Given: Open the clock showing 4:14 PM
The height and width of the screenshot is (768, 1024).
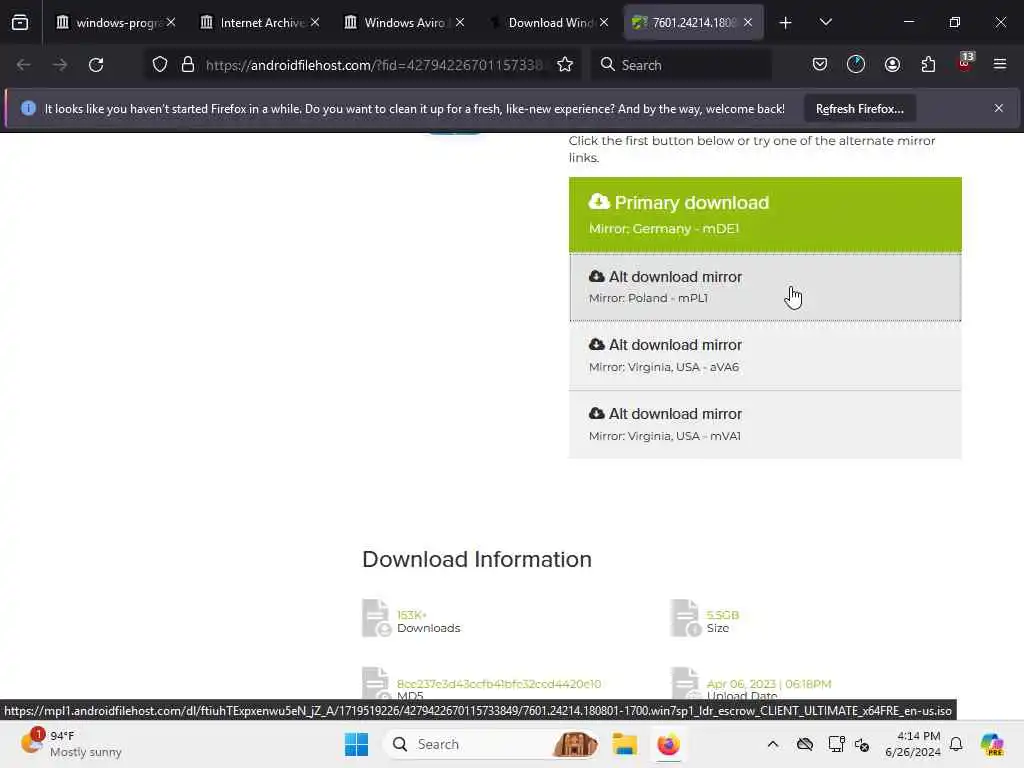Looking at the screenshot, I should pos(912,744).
